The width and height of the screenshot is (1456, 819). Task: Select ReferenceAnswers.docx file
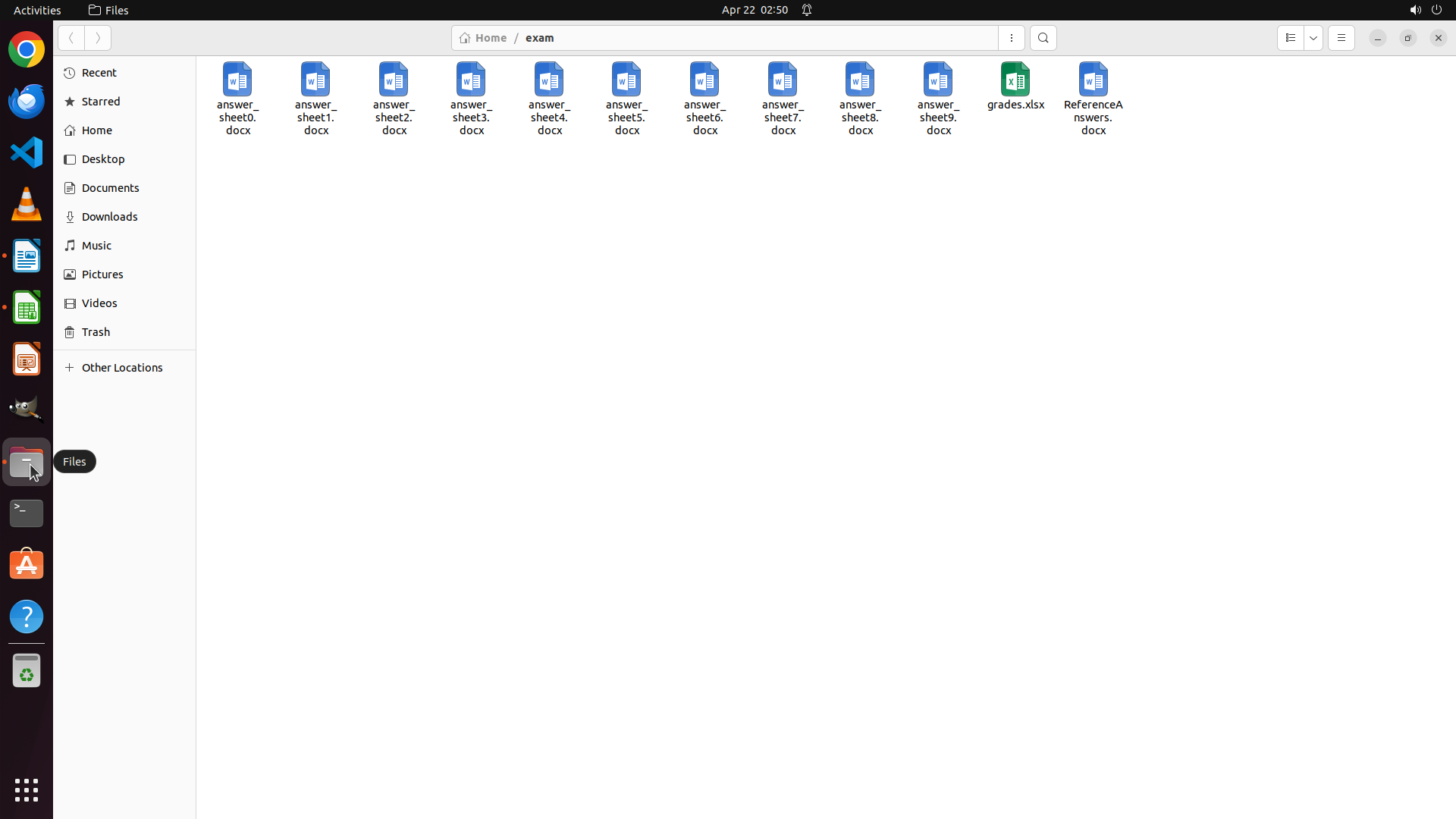1093,80
